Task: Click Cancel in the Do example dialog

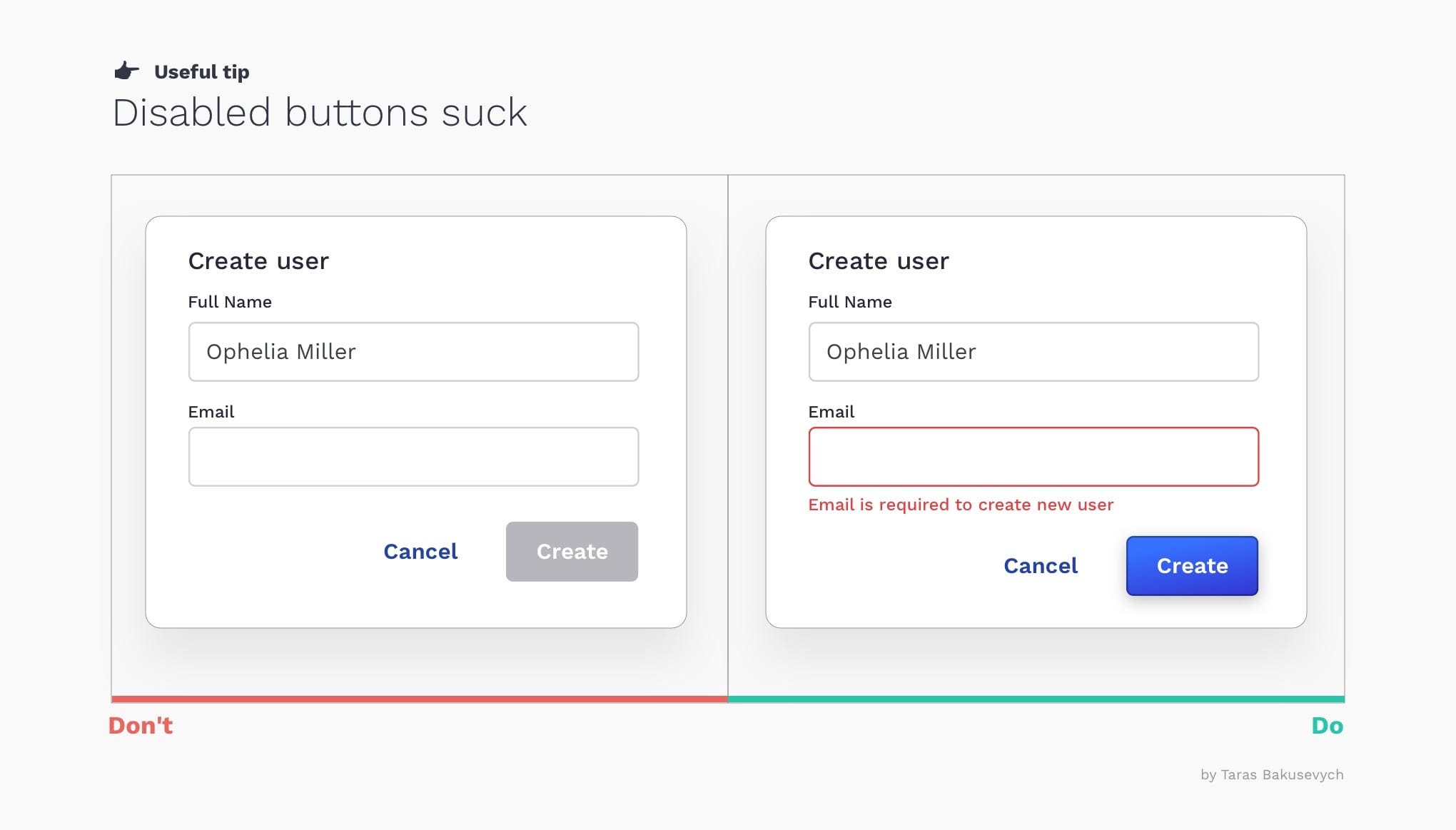Action: click(1041, 565)
